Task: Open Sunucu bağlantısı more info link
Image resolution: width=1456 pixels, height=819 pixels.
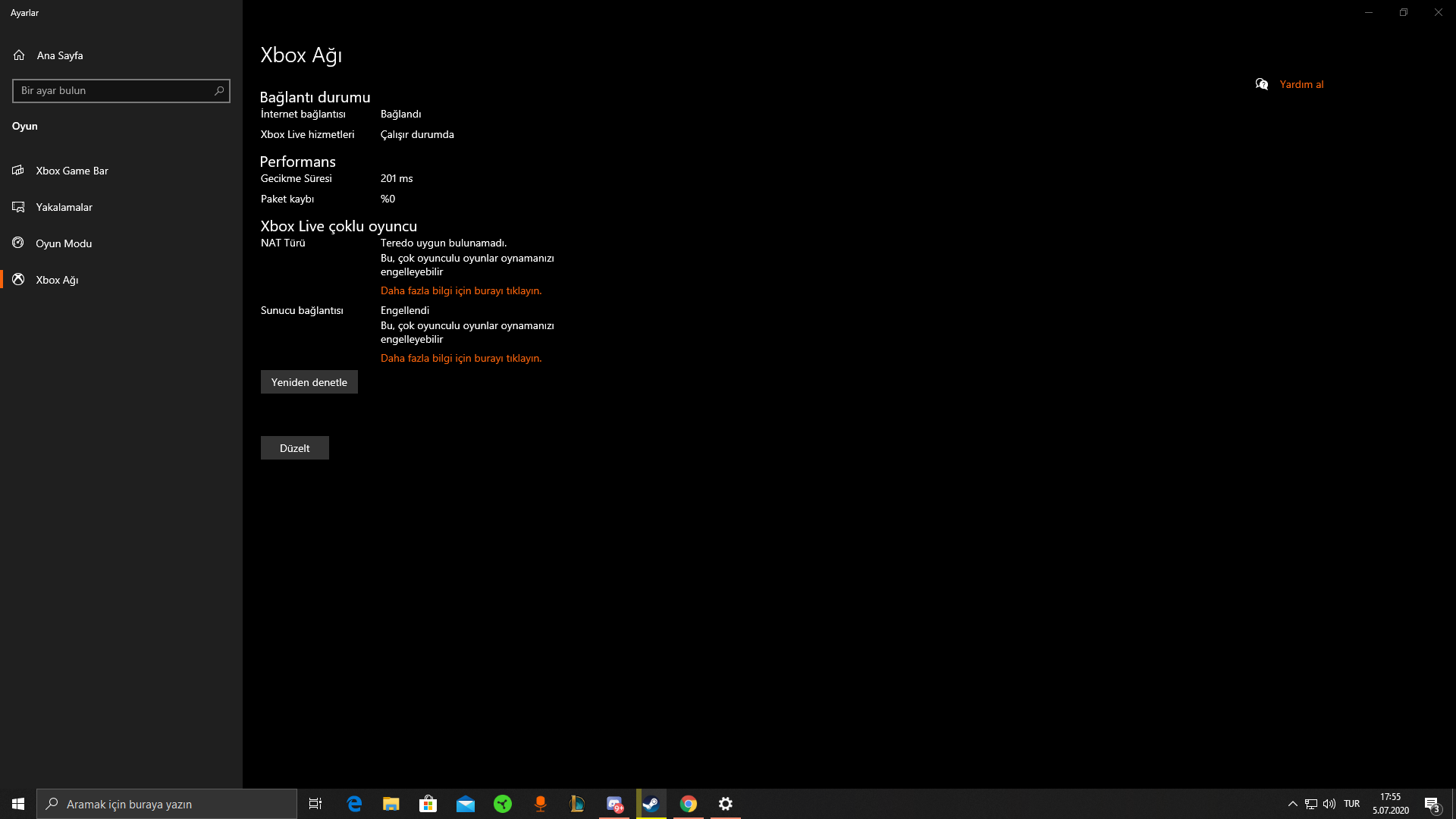Action: pyautogui.click(x=460, y=359)
